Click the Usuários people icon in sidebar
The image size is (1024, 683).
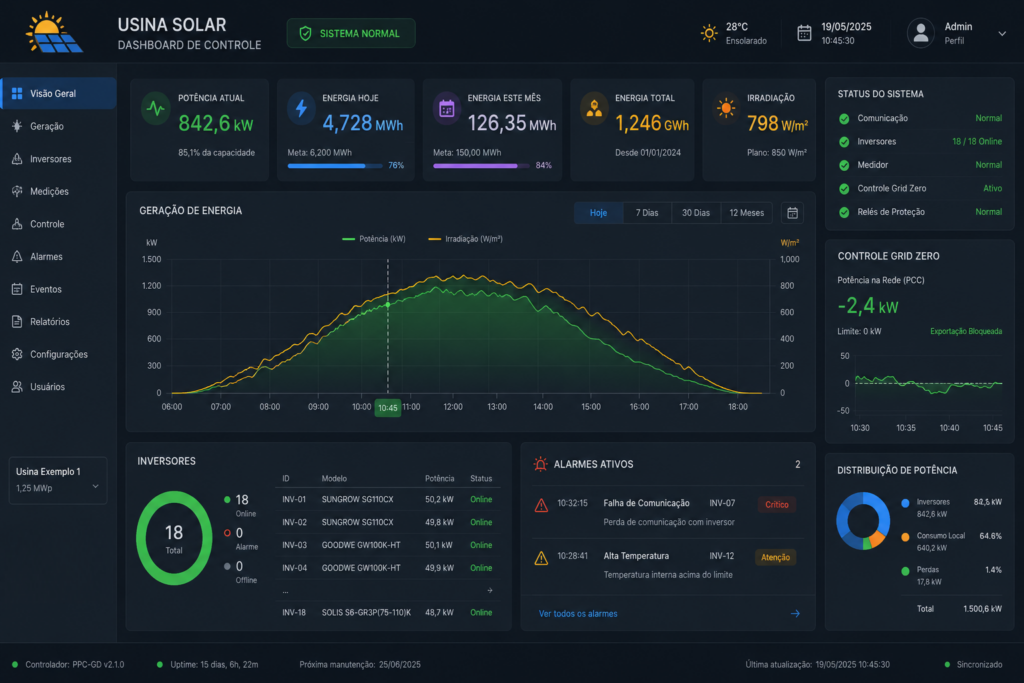pyautogui.click(x=17, y=387)
